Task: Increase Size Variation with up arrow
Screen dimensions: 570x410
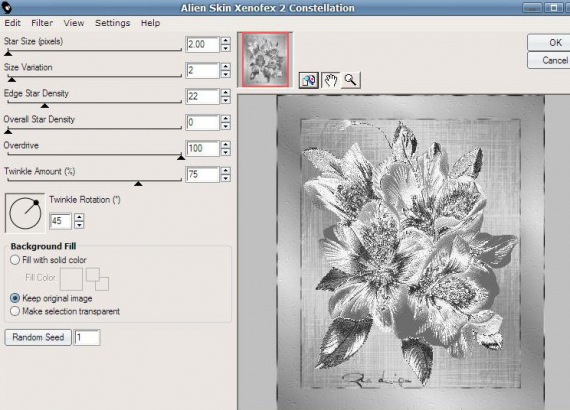Action: point(226,67)
